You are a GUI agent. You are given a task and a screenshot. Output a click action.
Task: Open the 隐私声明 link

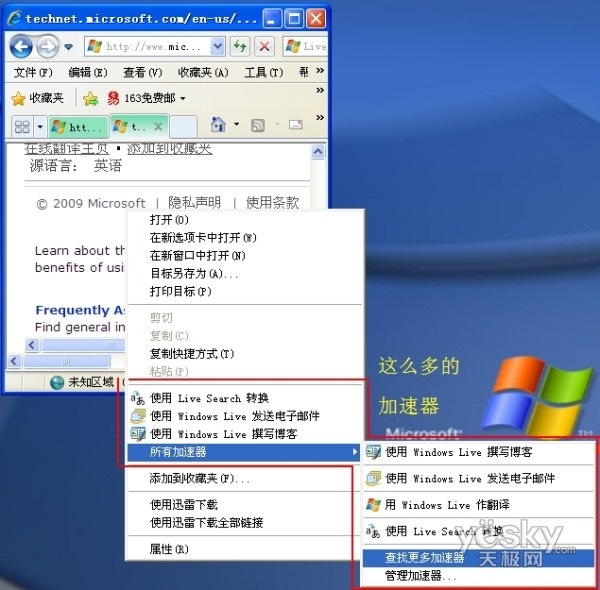pos(194,202)
